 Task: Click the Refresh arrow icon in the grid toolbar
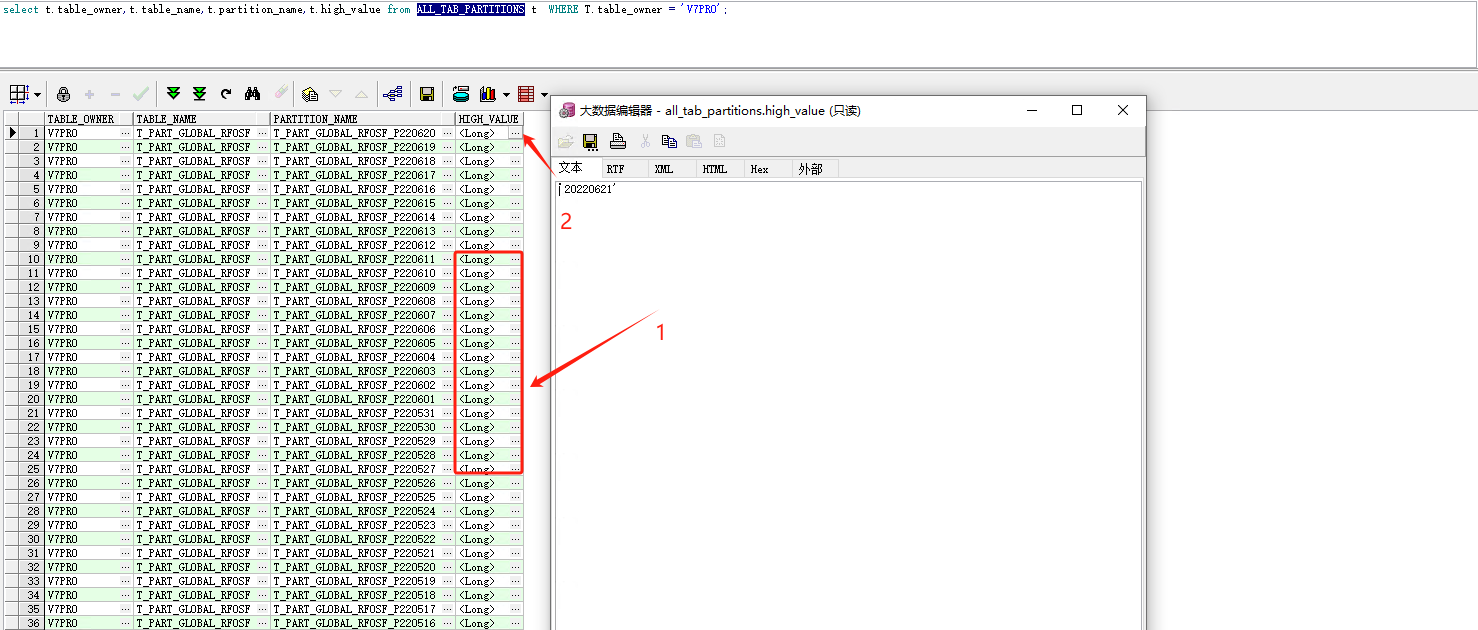click(x=226, y=93)
